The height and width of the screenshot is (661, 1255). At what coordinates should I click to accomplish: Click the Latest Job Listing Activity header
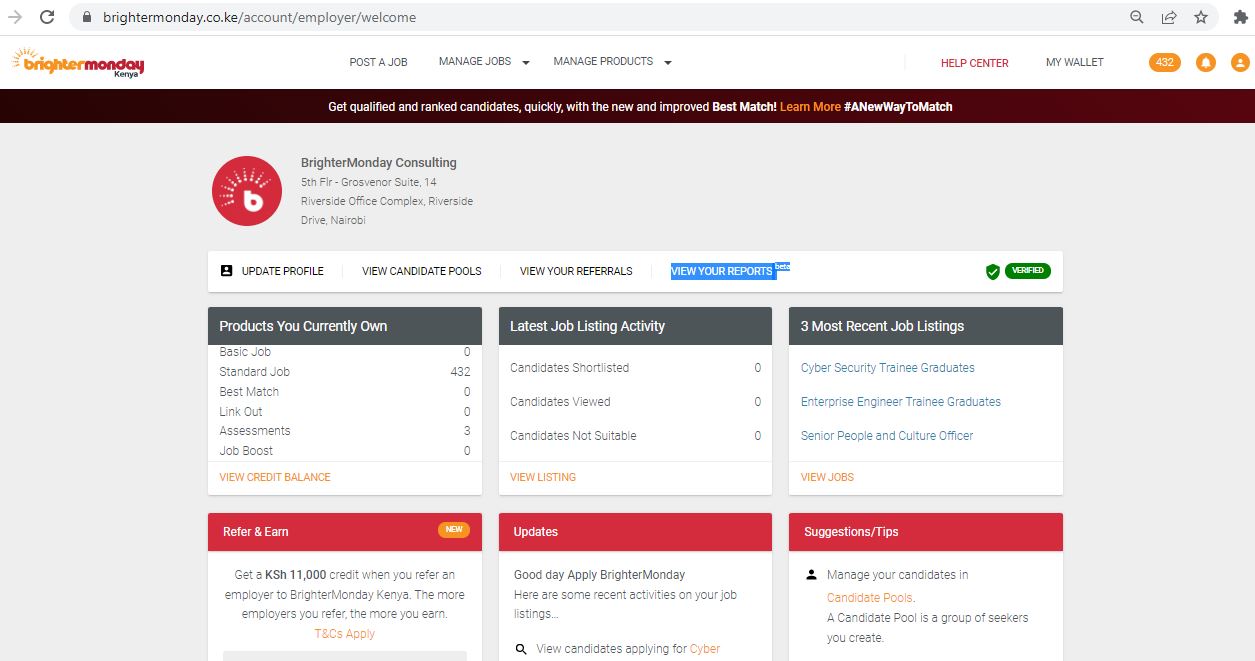click(x=635, y=326)
